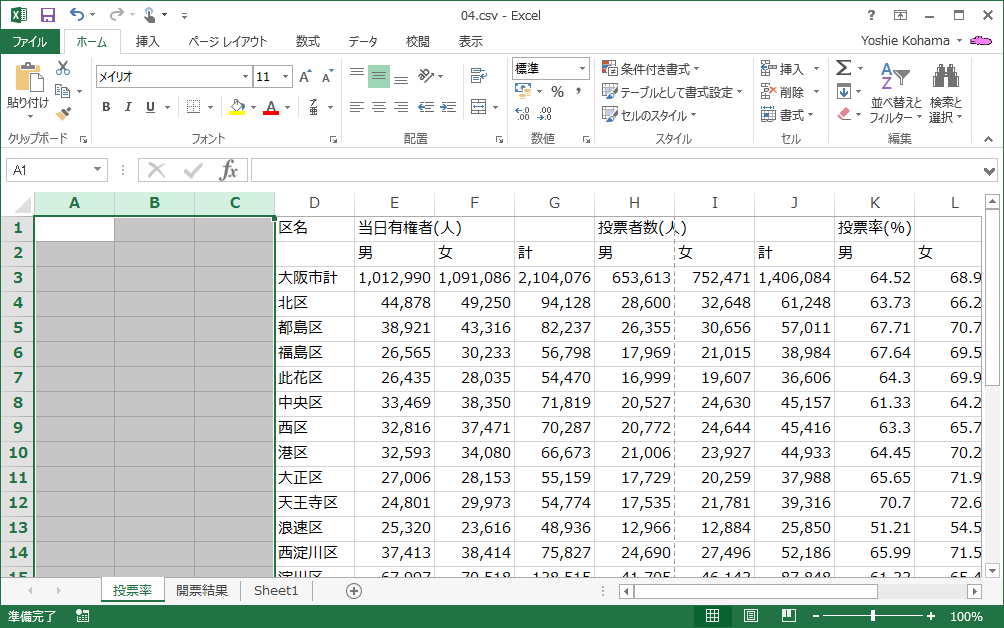
Task: Click the Insert Function fx icon
Action: click(229, 170)
